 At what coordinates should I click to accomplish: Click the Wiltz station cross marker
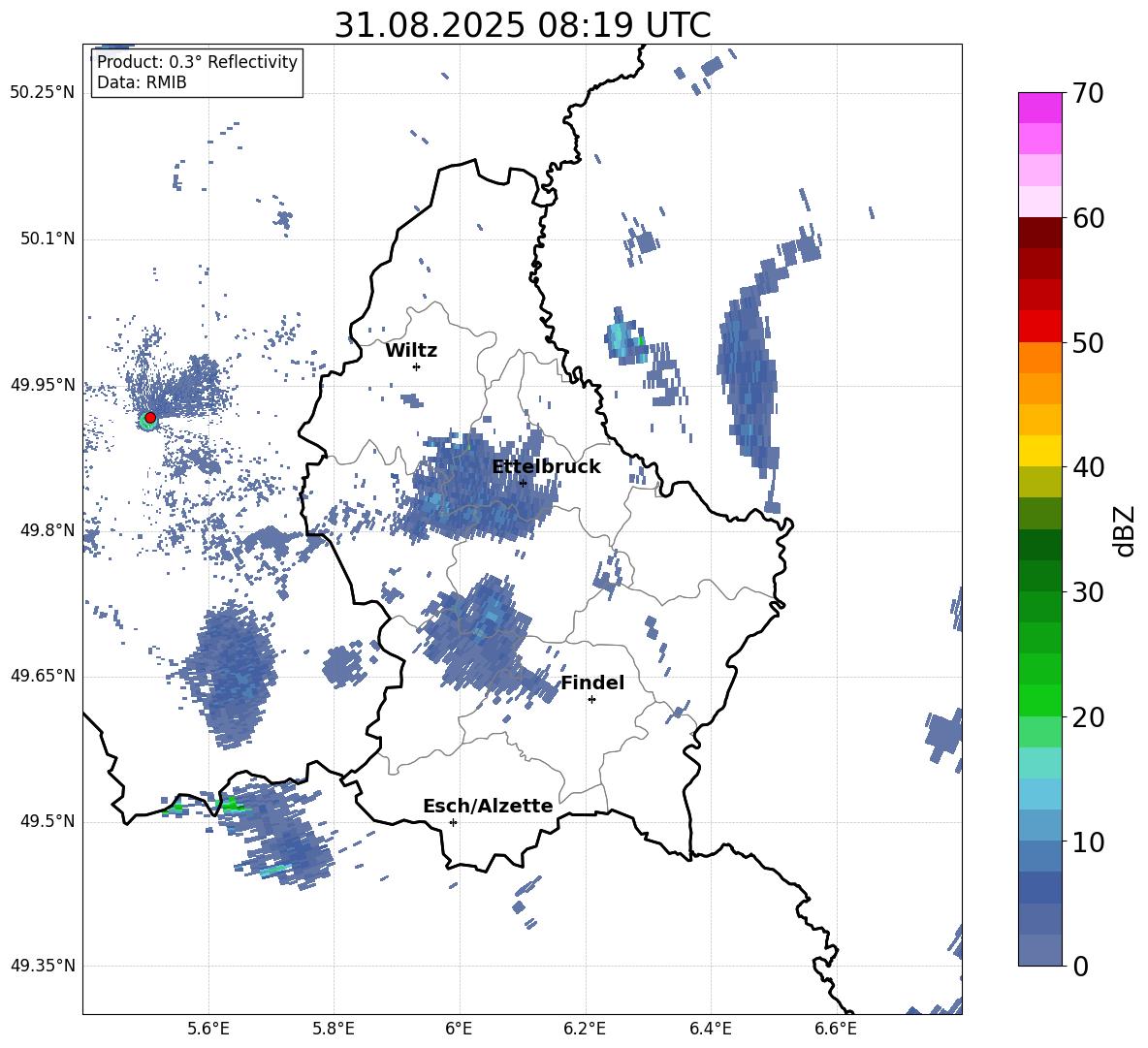pyautogui.click(x=416, y=366)
